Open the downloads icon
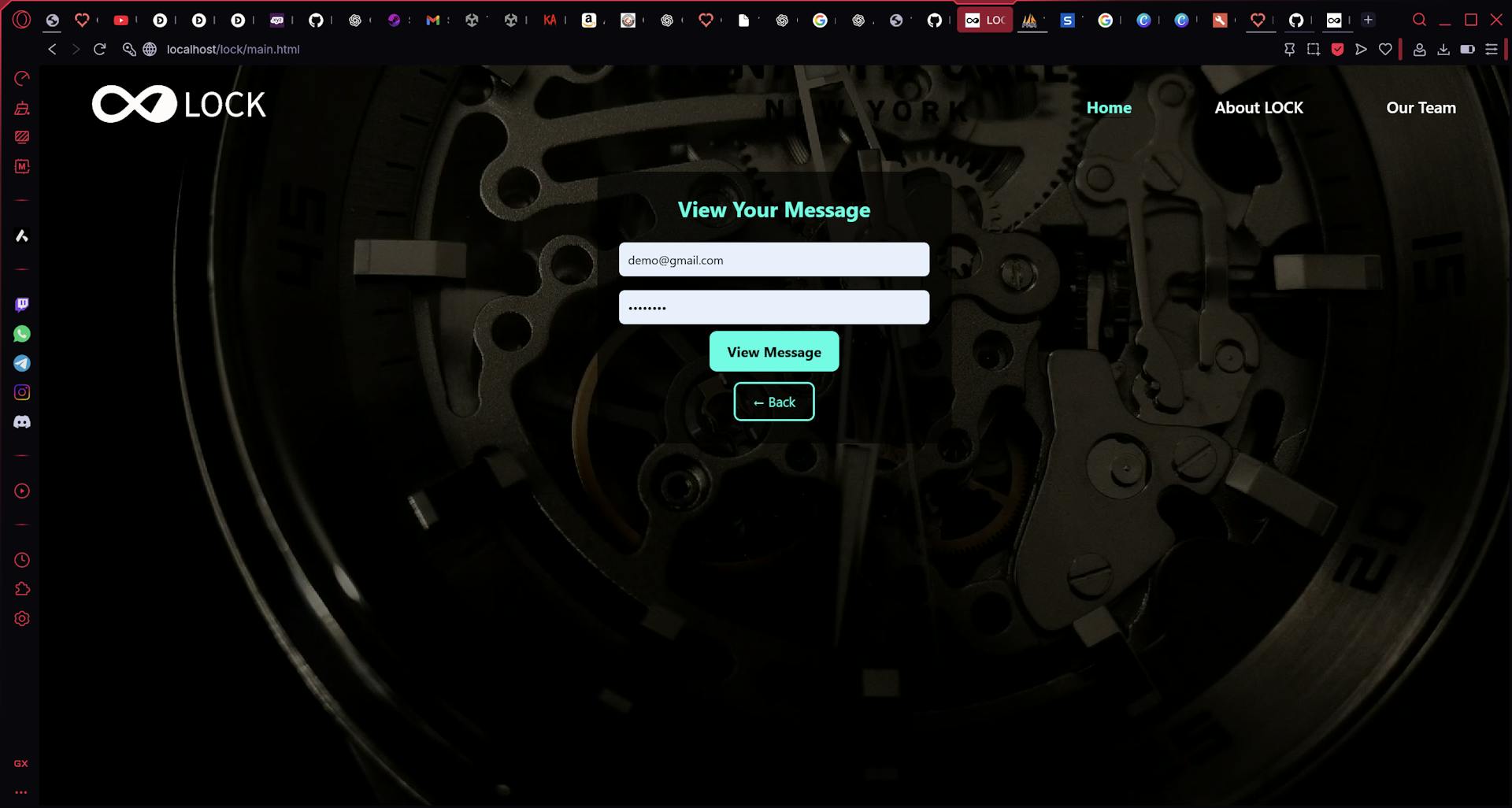The width and height of the screenshot is (1512, 808). tap(1443, 49)
